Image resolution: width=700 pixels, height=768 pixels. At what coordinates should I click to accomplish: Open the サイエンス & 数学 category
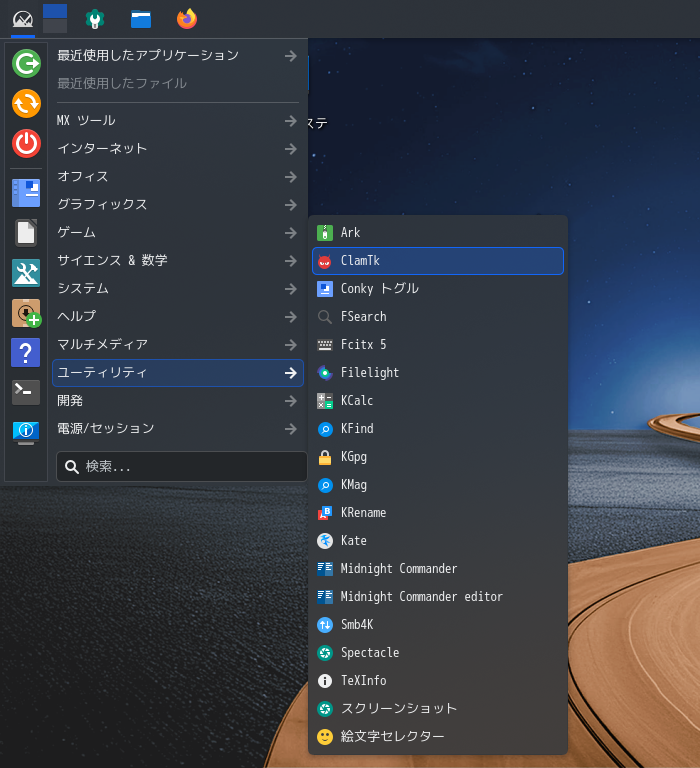click(x=178, y=261)
